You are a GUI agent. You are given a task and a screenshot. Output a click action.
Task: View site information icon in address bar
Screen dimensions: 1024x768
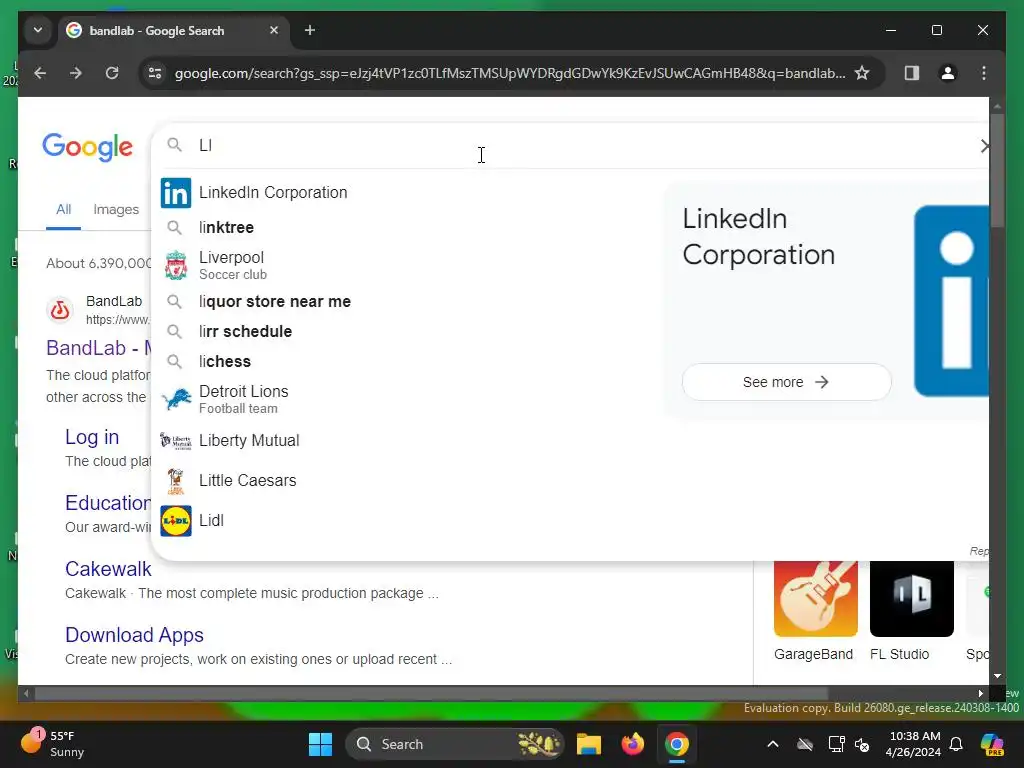155,73
